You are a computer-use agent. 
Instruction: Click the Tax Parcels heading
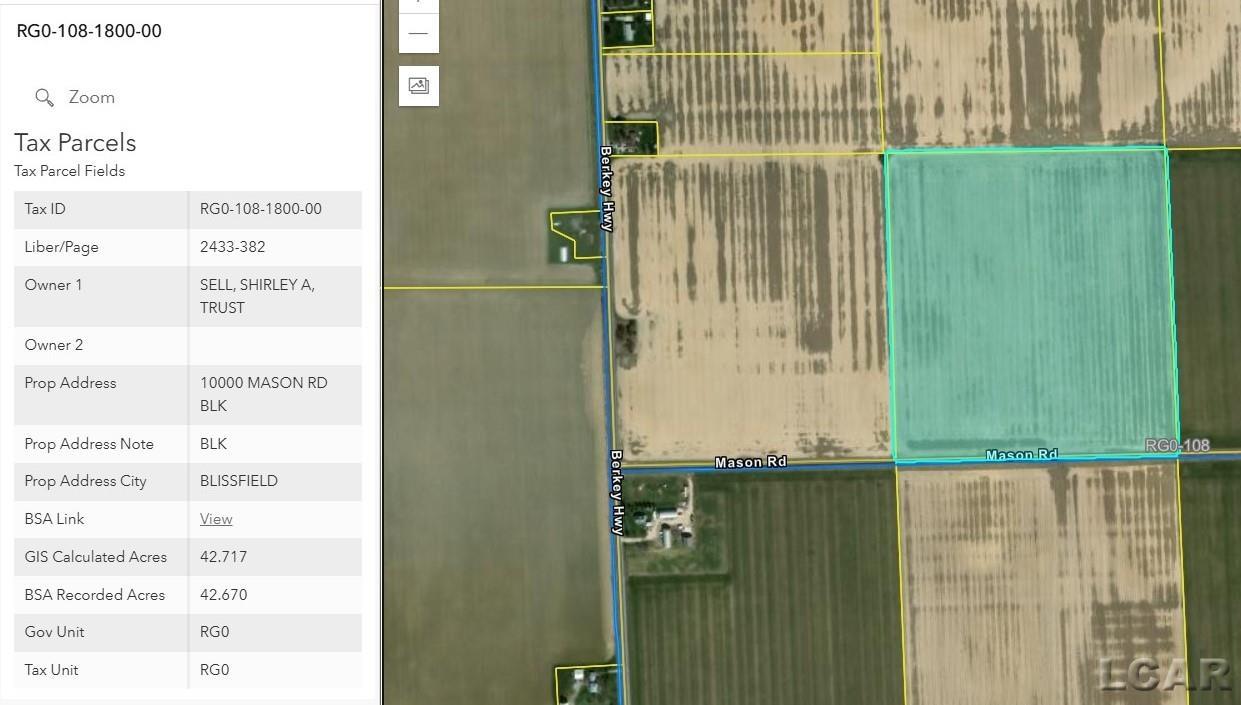pyautogui.click(x=75, y=143)
